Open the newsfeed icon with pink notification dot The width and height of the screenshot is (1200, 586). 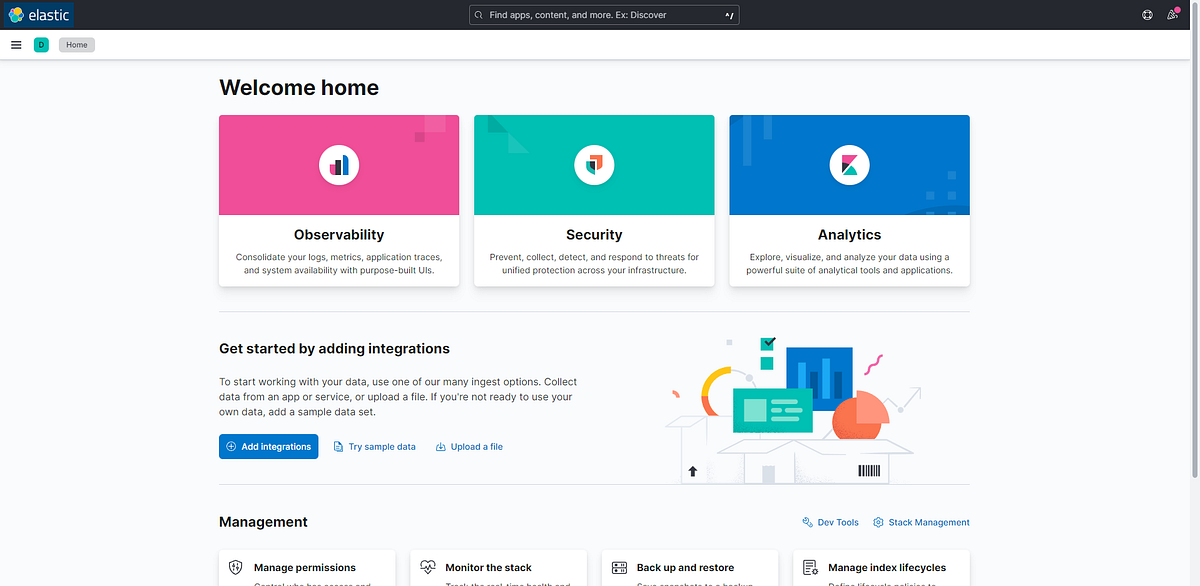pos(1172,14)
